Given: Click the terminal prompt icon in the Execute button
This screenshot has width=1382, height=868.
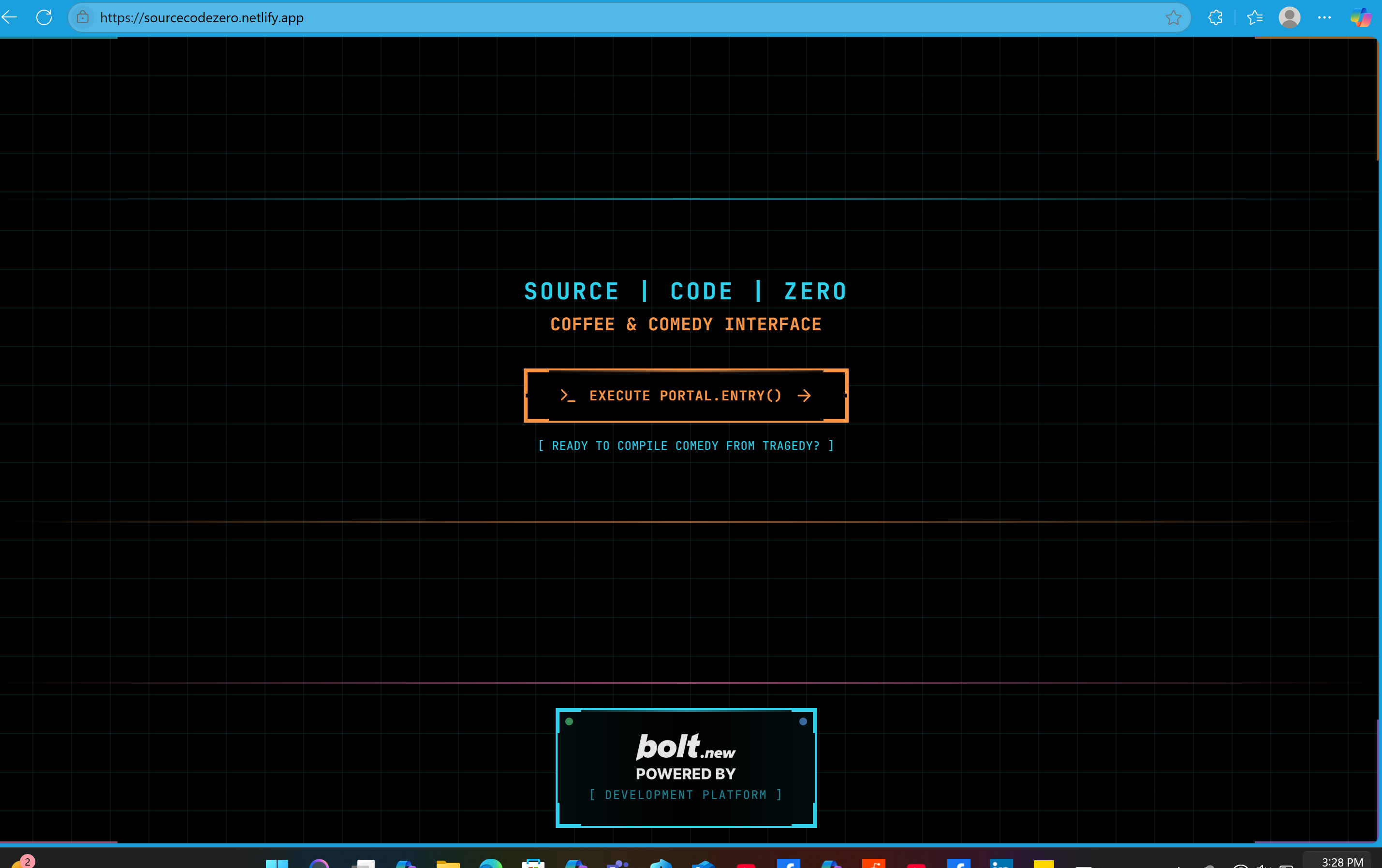Looking at the screenshot, I should click(567, 396).
